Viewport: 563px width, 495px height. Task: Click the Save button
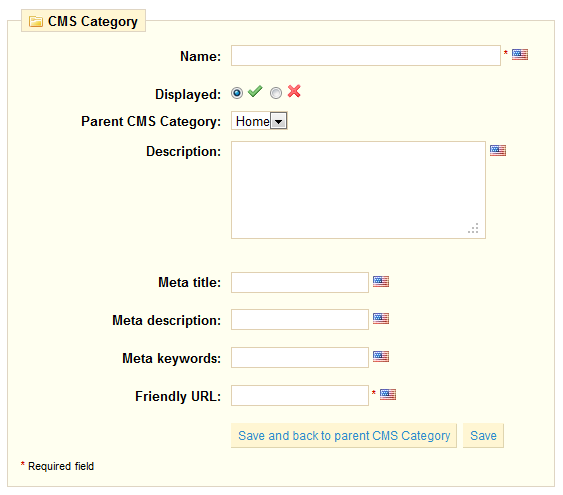tap(483, 436)
